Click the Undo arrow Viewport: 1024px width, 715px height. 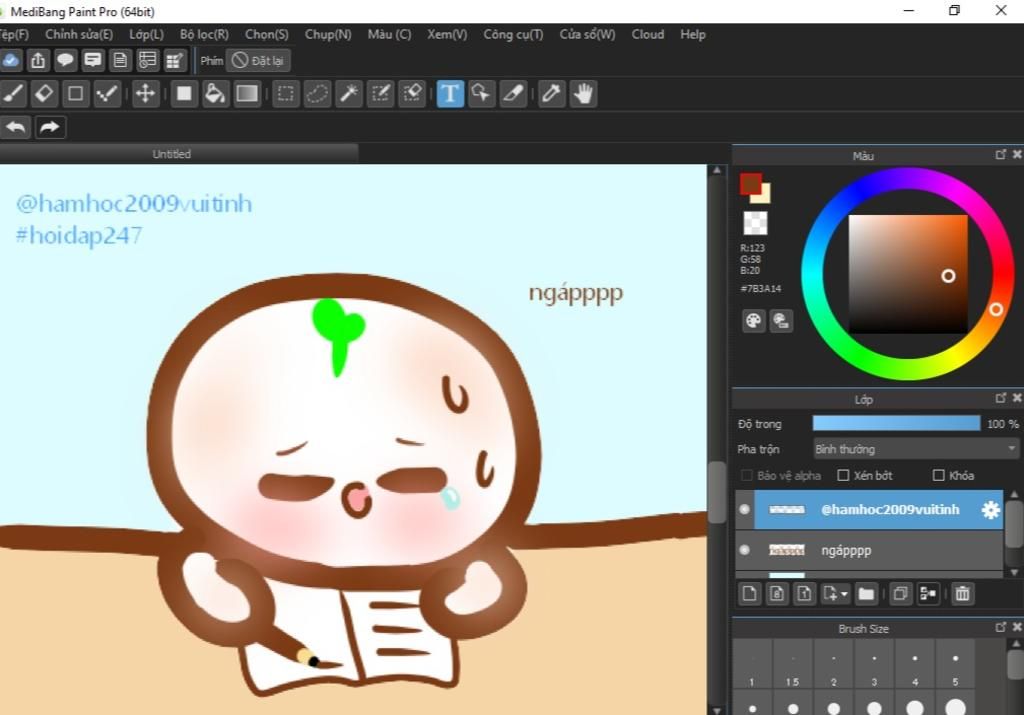(x=16, y=127)
